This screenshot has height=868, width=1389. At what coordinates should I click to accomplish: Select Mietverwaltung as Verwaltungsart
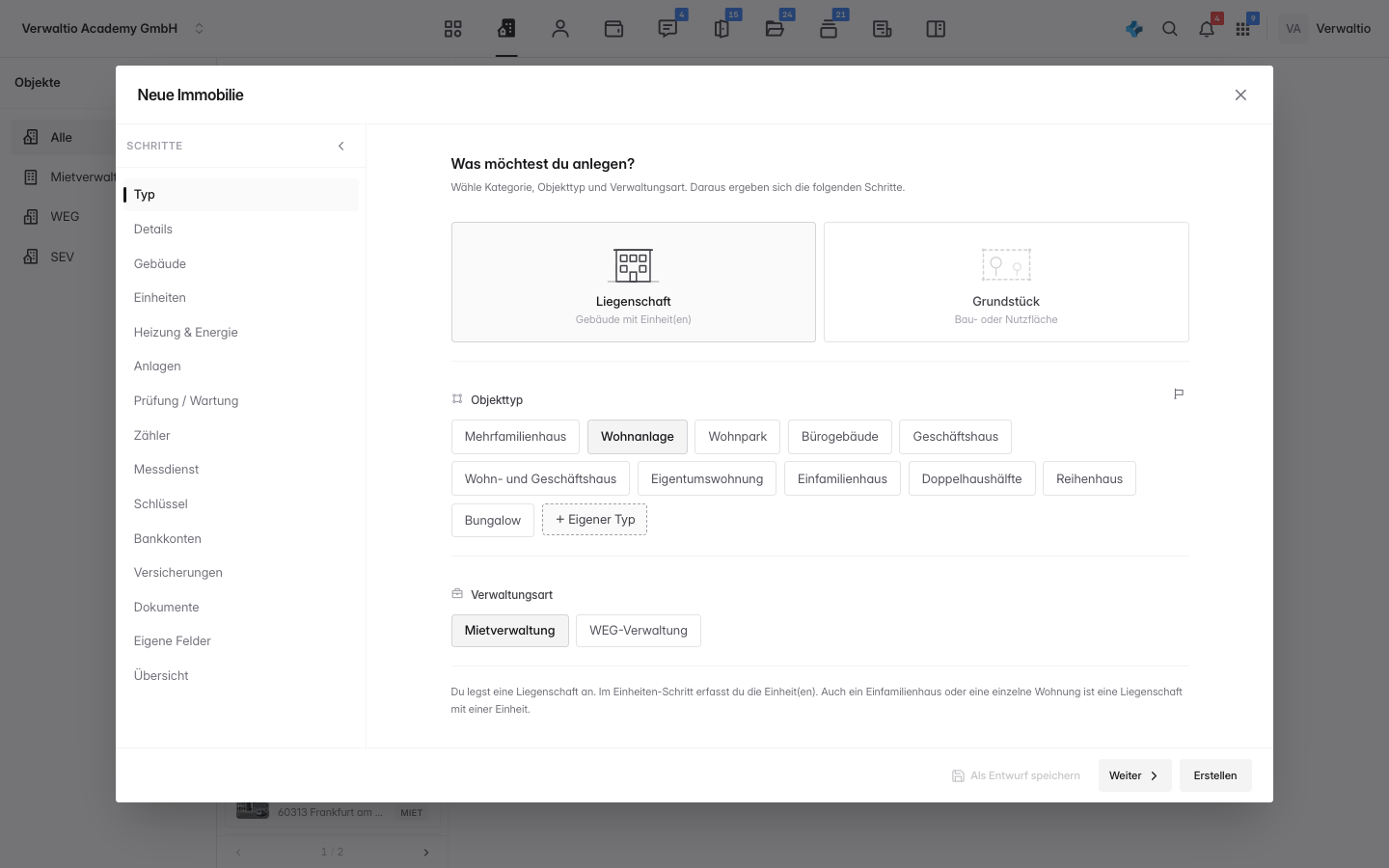(510, 631)
